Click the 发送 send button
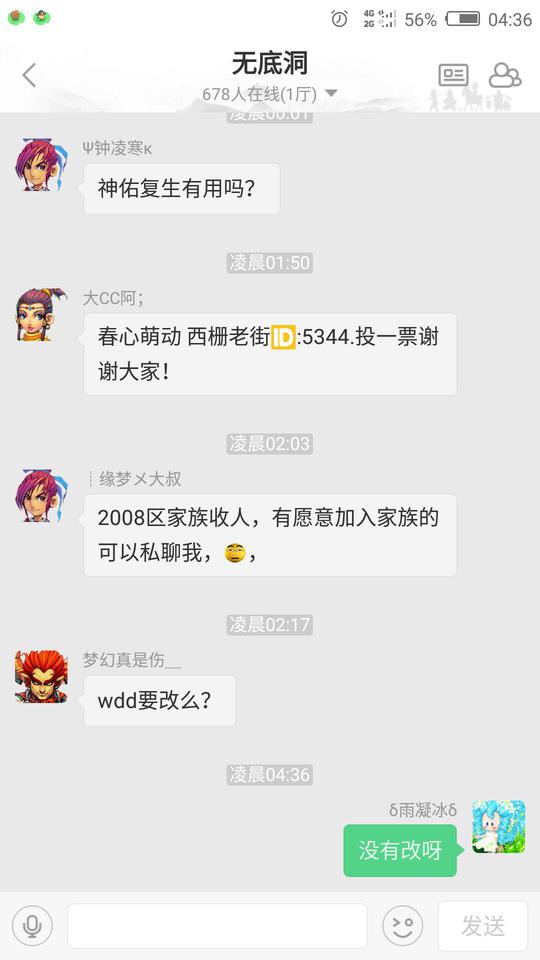Viewport: 540px width, 960px height. tap(483, 926)
